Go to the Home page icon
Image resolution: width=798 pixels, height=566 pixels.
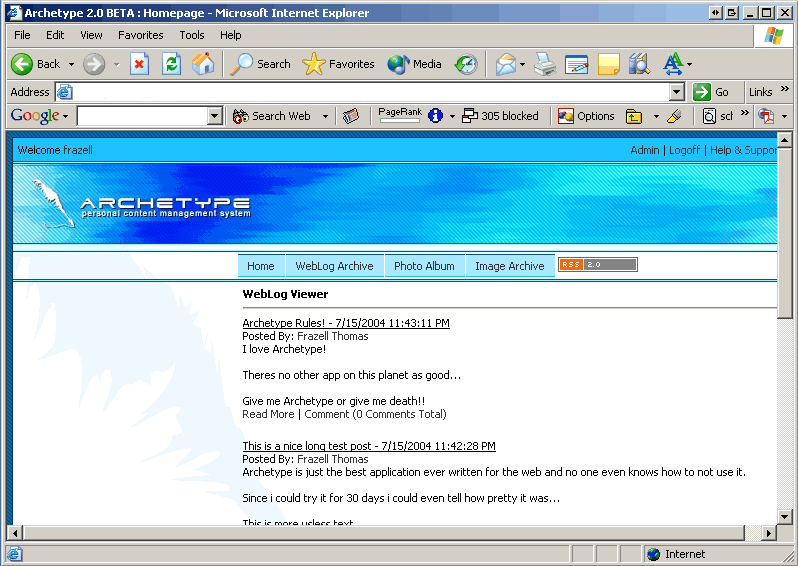point(203,64)
